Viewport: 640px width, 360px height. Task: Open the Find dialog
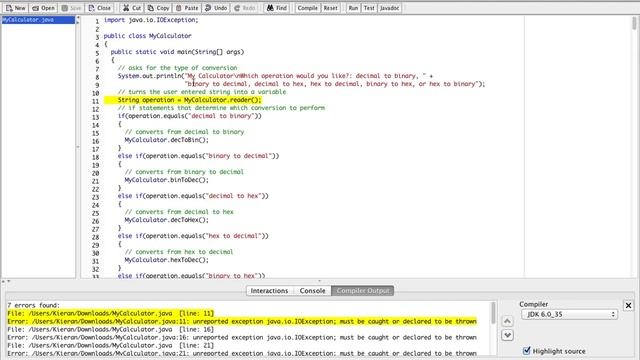point(277,8)
